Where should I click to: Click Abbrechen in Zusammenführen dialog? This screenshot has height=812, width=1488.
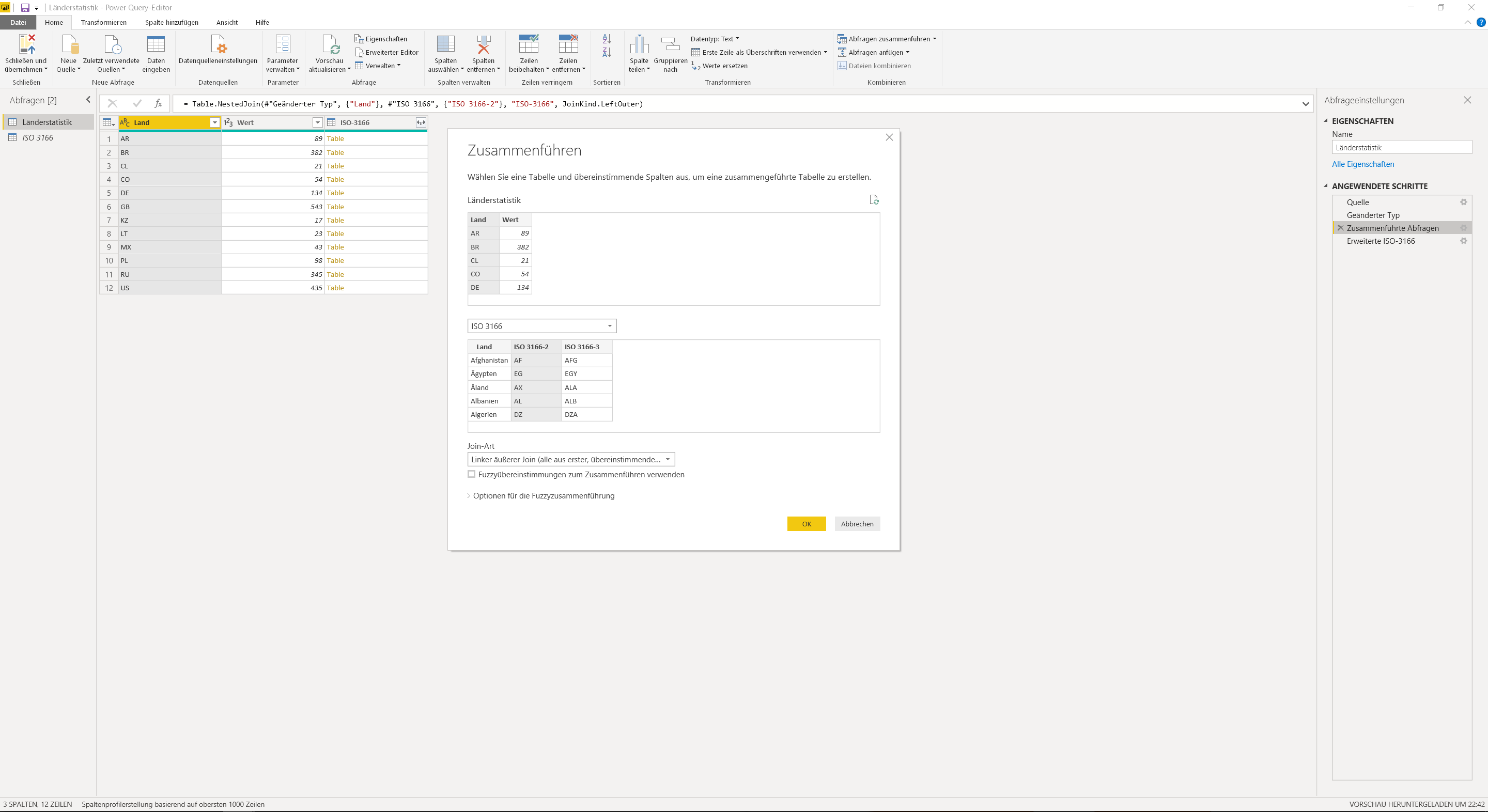pos(857,524)
